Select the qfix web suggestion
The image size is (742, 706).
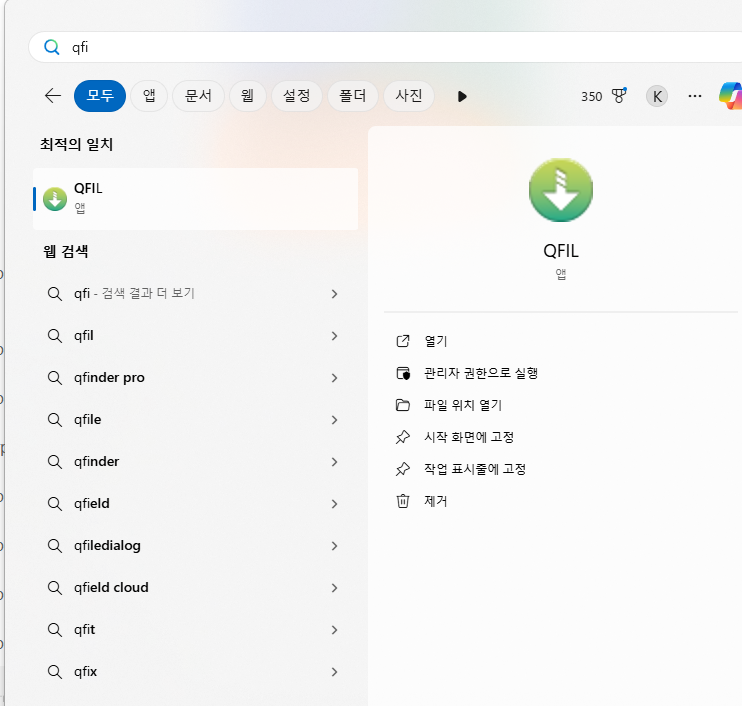(195, 672)
